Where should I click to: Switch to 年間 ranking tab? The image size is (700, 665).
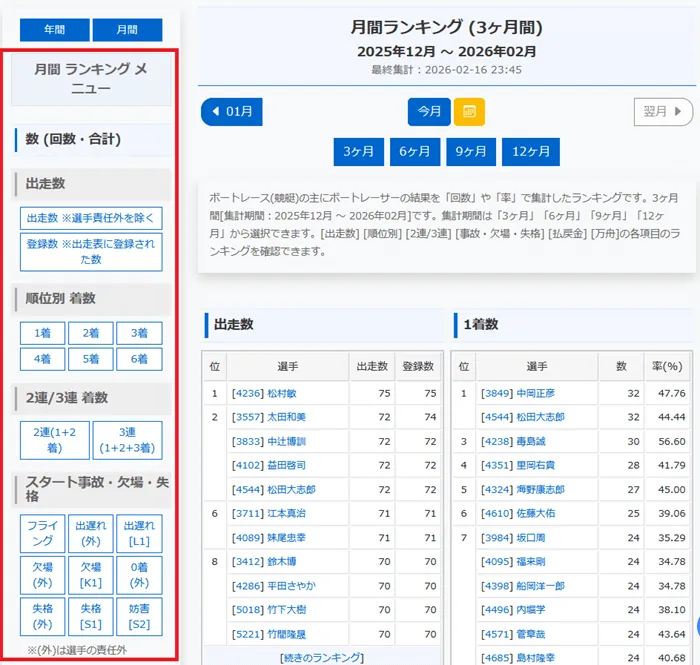54,30
